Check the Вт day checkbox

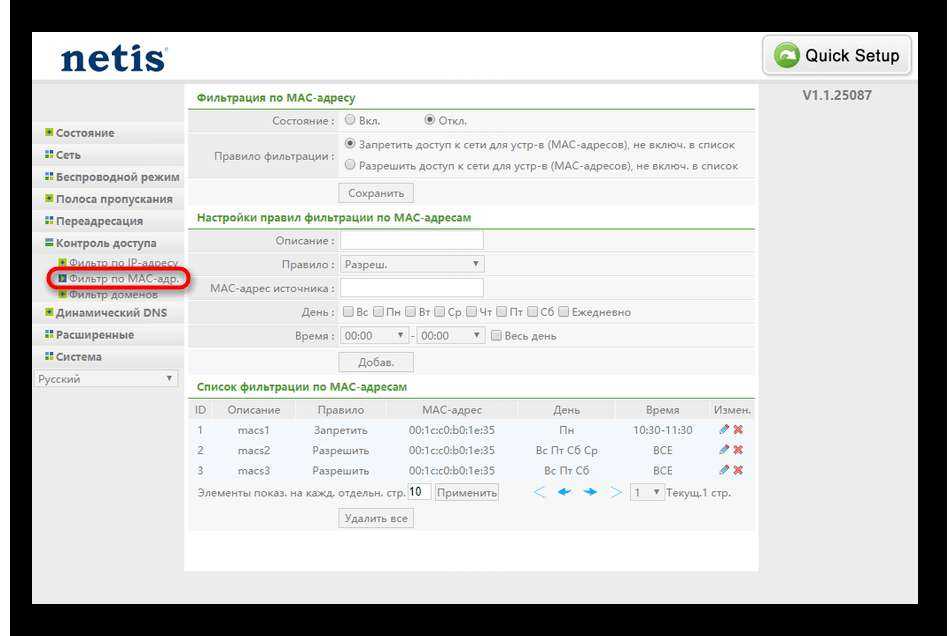click(410, 312)
